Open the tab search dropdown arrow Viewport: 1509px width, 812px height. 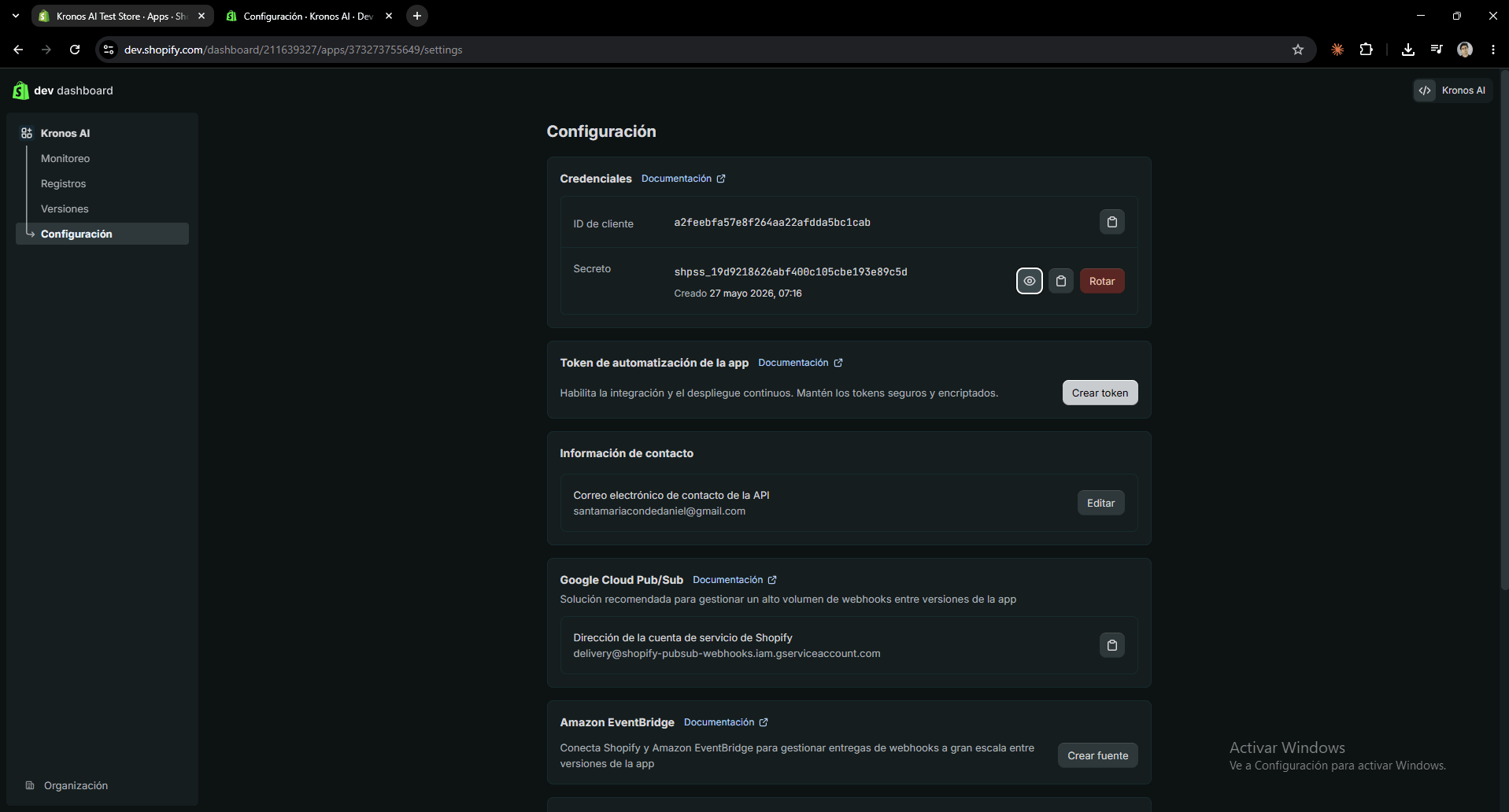(15, 16)
